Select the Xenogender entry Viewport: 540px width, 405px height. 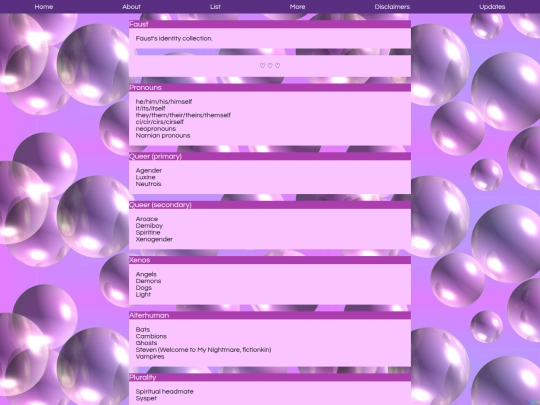coord(154,239)
